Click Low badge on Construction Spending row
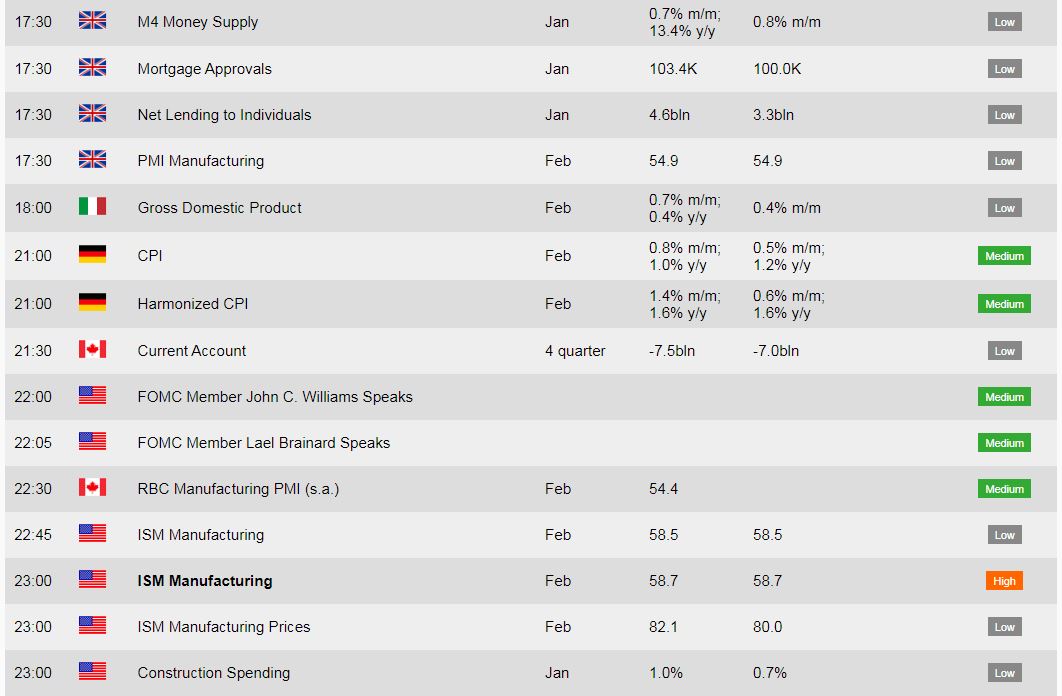Image resolution: width=1062 pixels, height=696 pixels. click(1004, 673)
